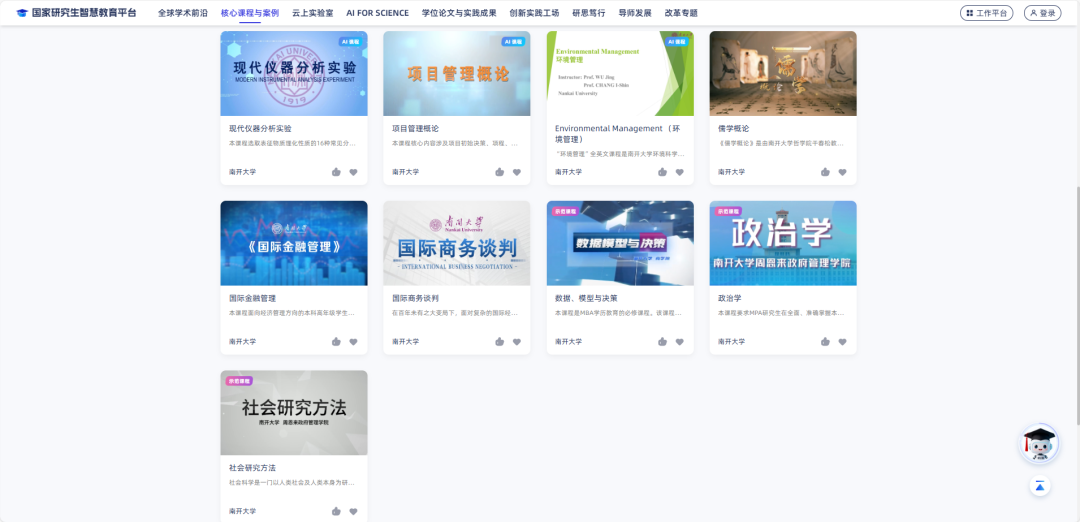Click 数据模型与决策 cover image
This screenshot has width=1080, height=522.
pyautogui.click(x=620, y=243)
